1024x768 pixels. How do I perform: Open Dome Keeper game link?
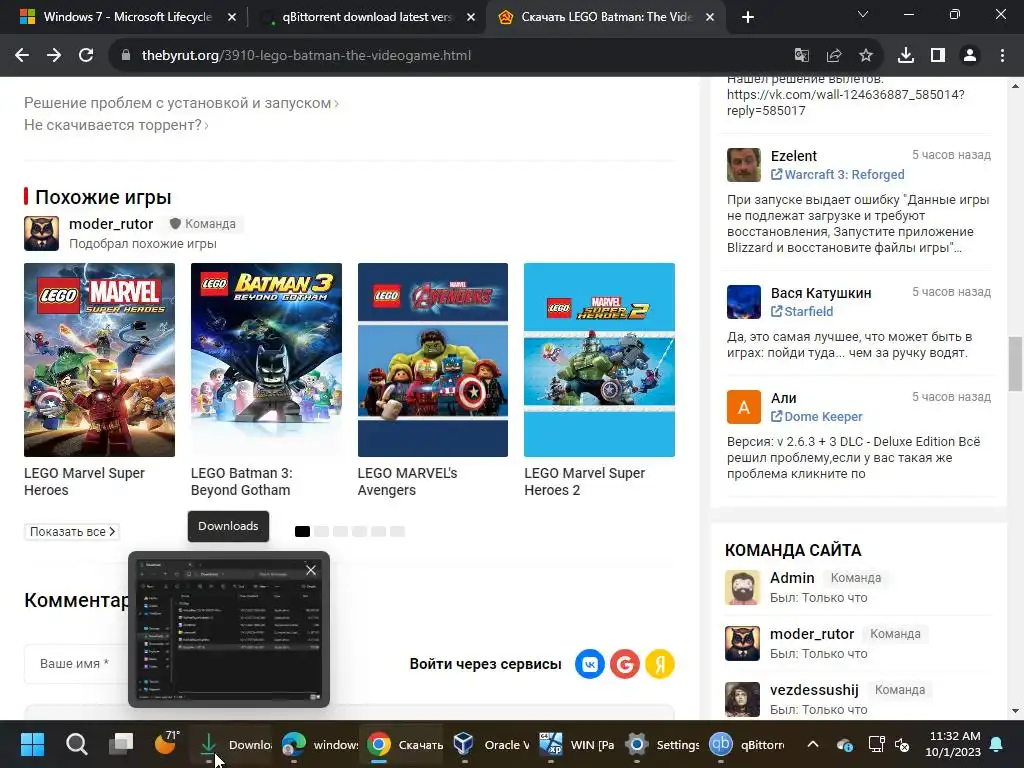coord(817,417)
